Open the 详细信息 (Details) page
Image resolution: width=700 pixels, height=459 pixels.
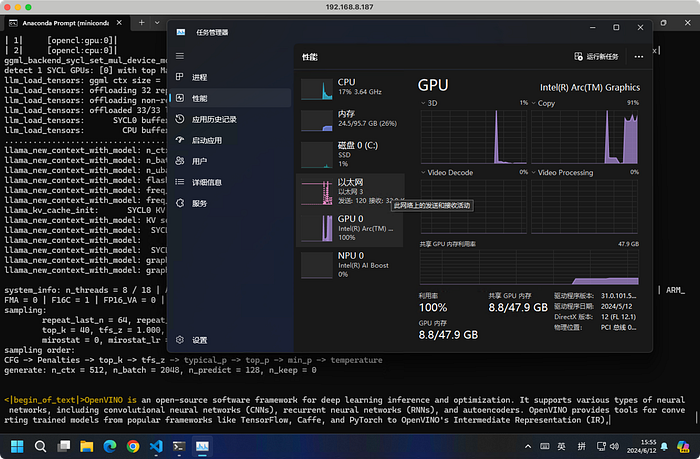230,182
